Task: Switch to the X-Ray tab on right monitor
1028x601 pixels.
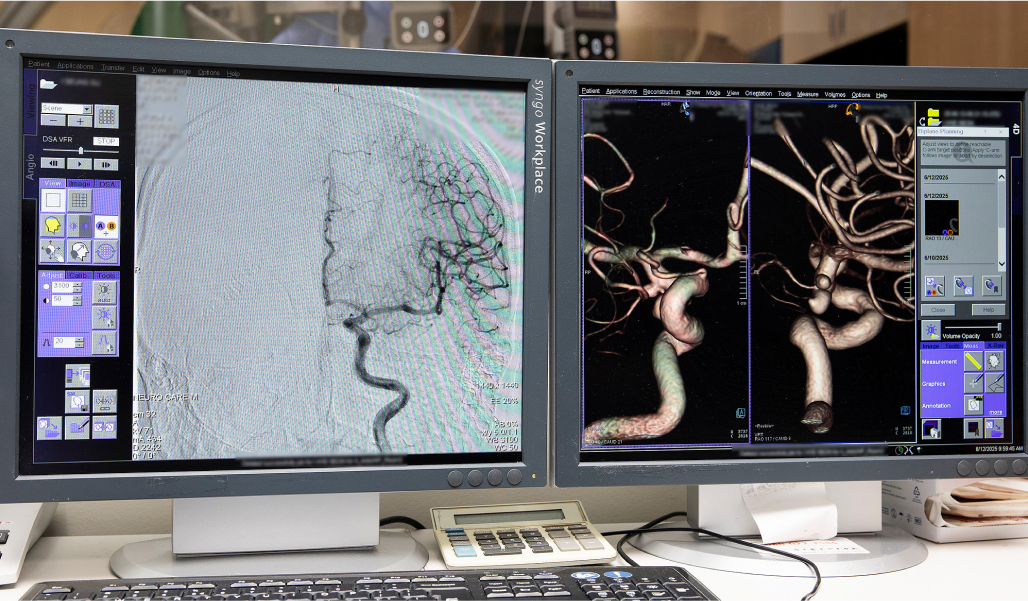Action: pyautogui.click(x=995, y=345)
